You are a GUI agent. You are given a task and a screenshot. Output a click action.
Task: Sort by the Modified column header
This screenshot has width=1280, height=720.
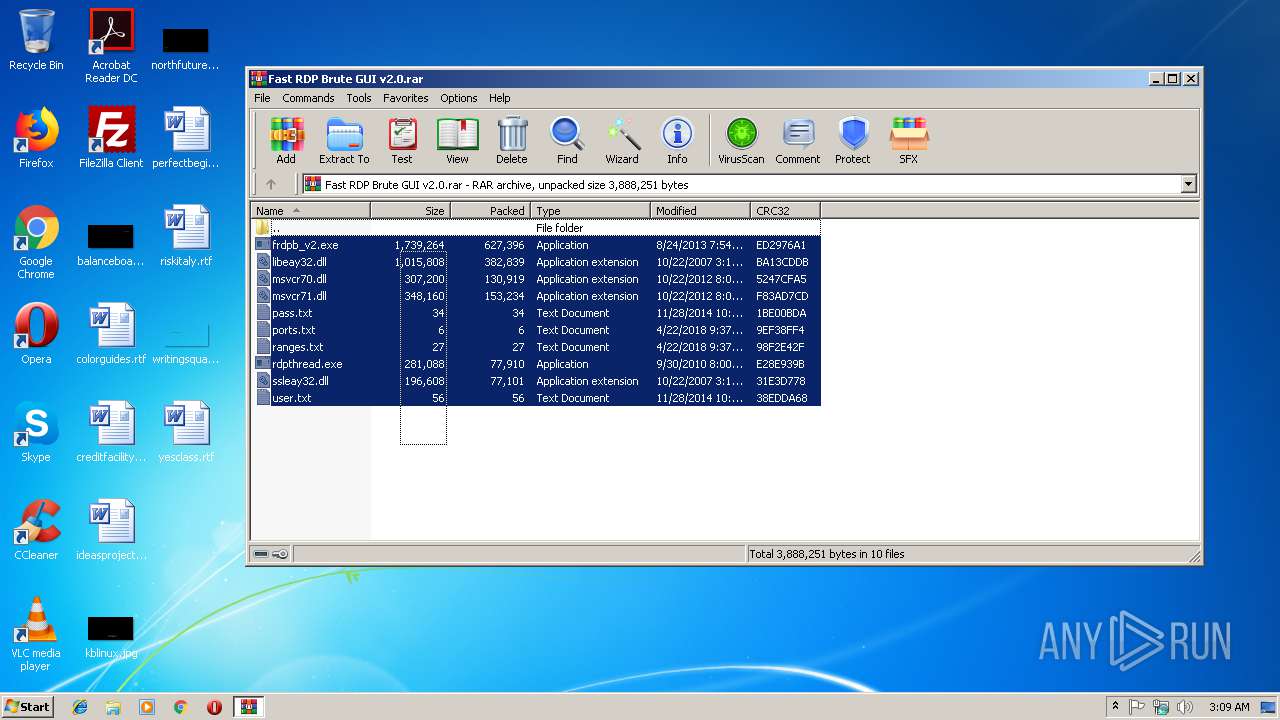coord(701,211)
